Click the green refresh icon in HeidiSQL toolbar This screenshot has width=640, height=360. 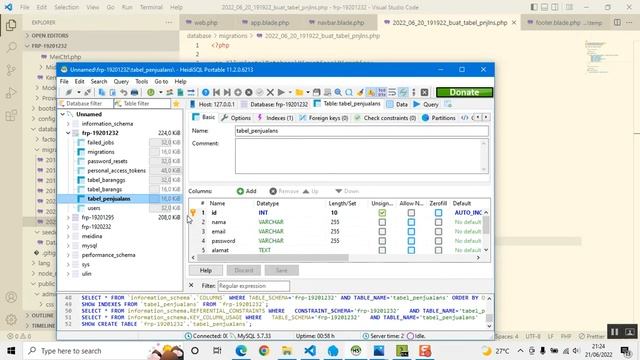click(x=151, y=93)
